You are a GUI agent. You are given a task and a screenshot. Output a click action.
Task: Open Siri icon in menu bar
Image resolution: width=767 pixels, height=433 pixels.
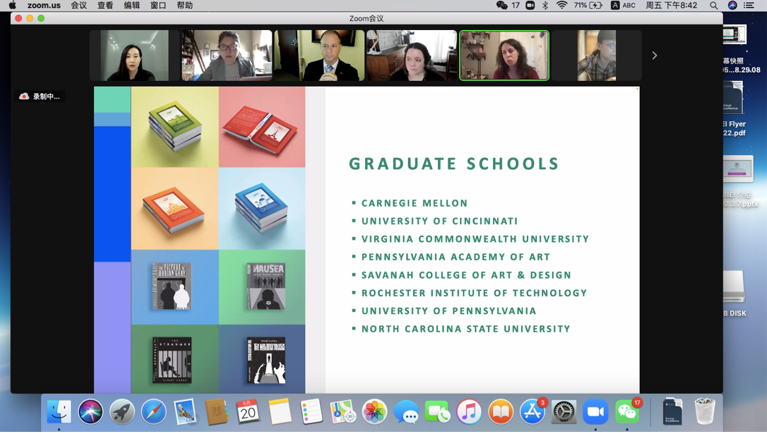pos(732,5)
